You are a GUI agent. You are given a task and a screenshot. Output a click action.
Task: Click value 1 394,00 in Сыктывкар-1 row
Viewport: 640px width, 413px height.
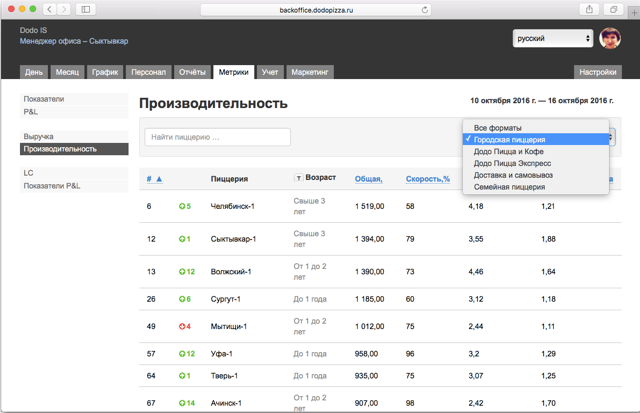(x=369, y=239)
